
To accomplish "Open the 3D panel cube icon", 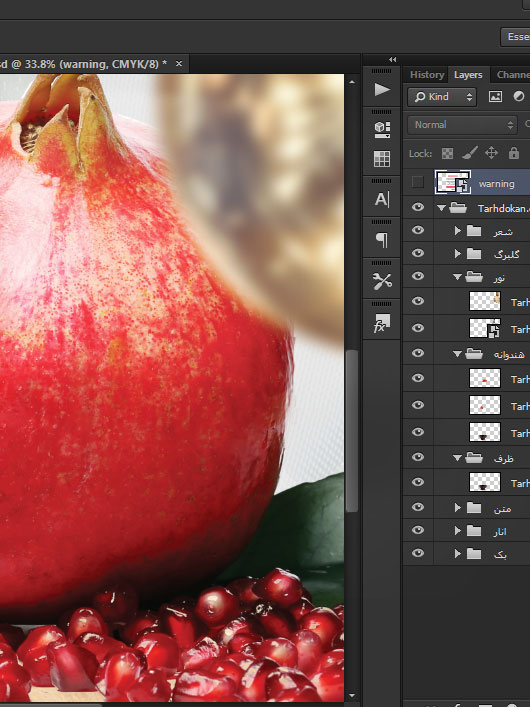I will 382,129.
